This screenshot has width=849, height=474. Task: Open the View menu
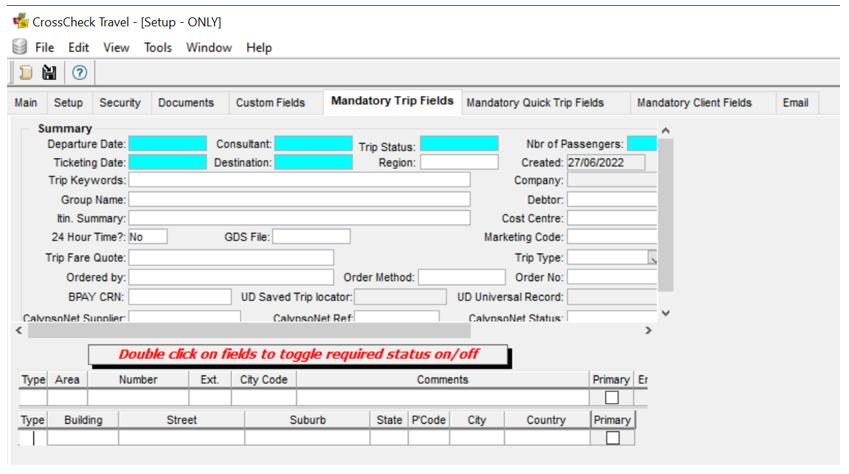(x=116, y=48)
